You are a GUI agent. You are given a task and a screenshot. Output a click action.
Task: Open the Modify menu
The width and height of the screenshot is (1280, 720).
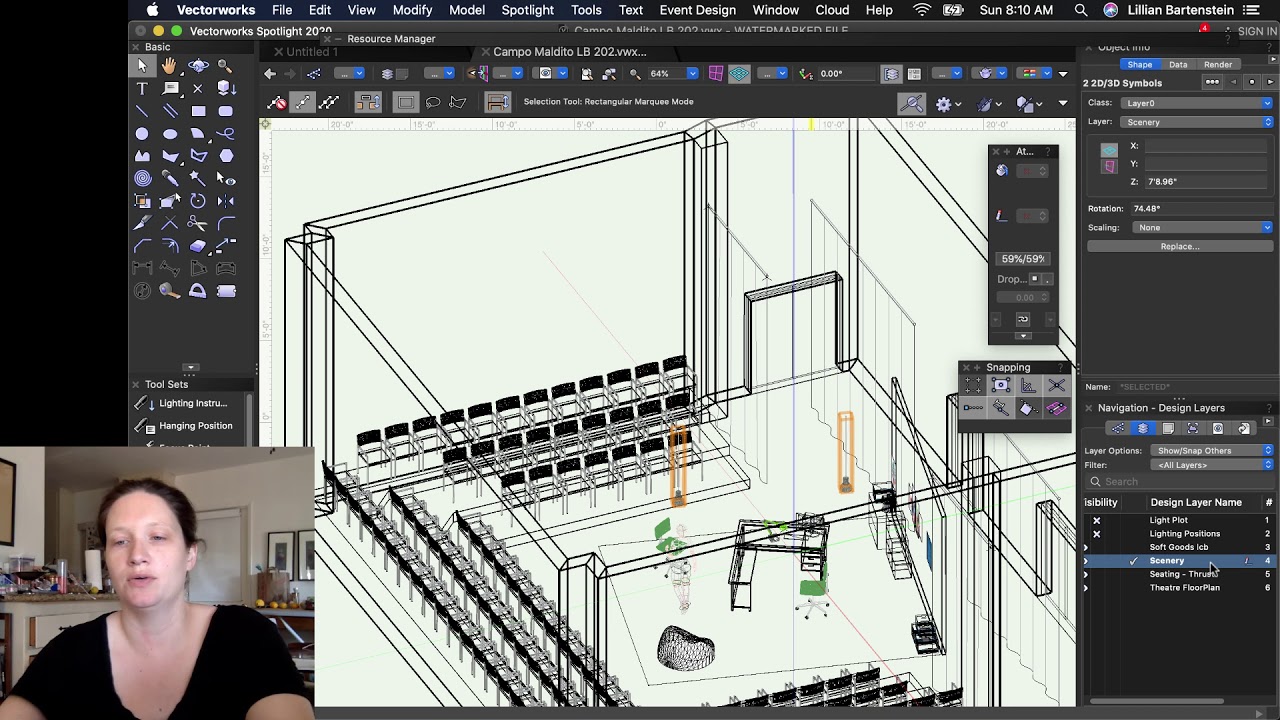(x=412, y=10)
